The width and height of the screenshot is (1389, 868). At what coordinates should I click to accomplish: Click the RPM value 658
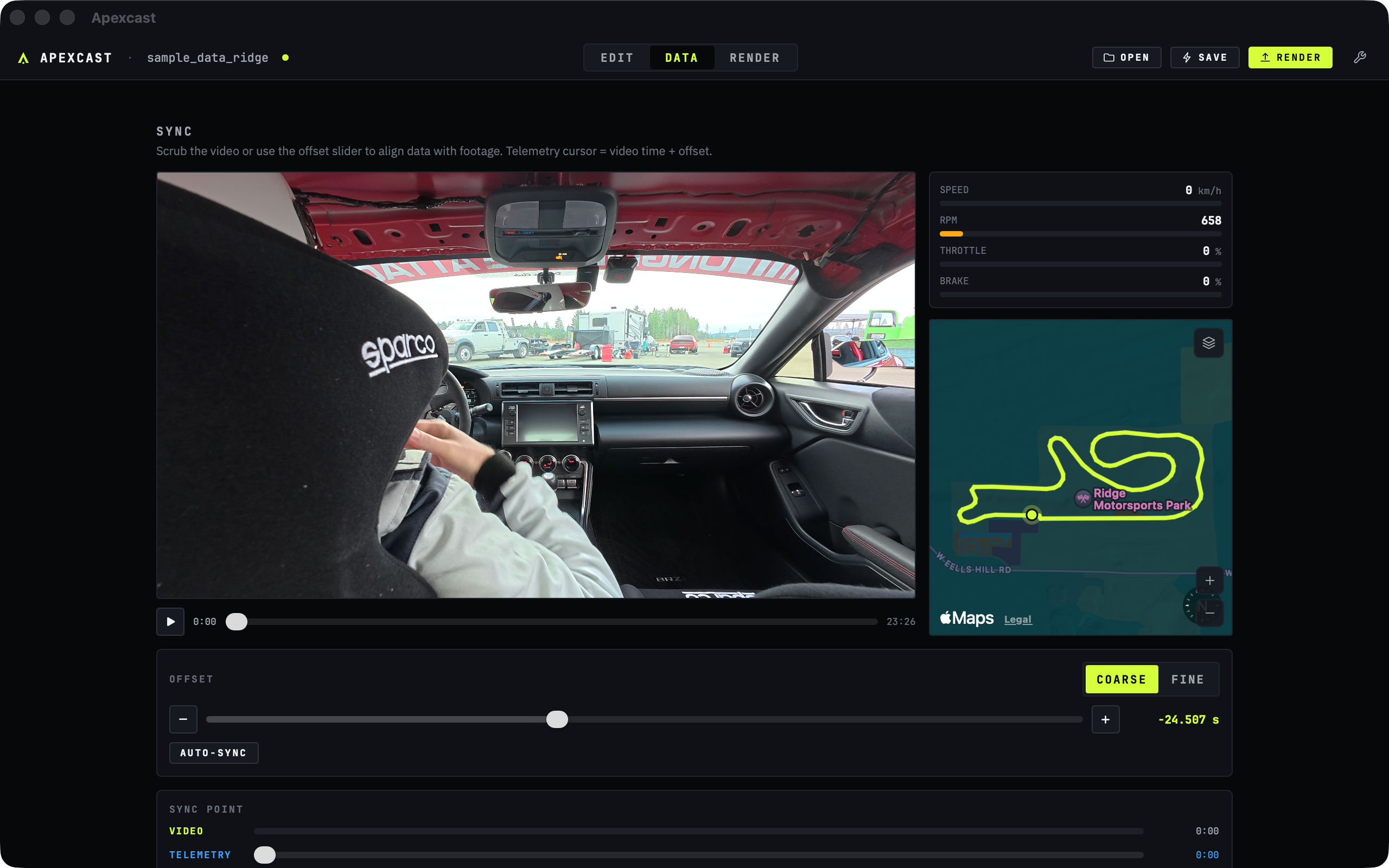(x=1211, y=220)
